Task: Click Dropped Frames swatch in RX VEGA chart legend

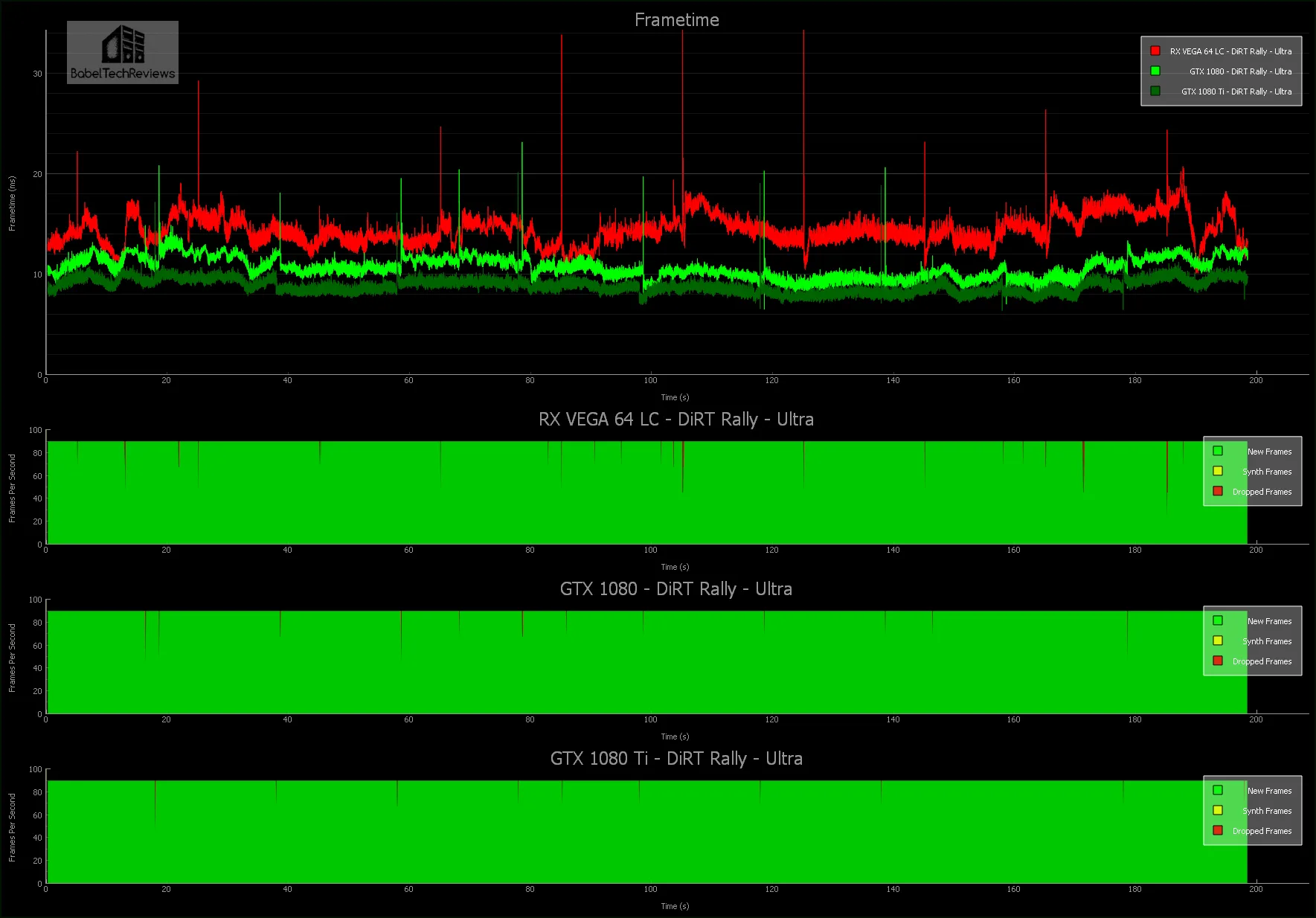Action: click(1218, 491)
